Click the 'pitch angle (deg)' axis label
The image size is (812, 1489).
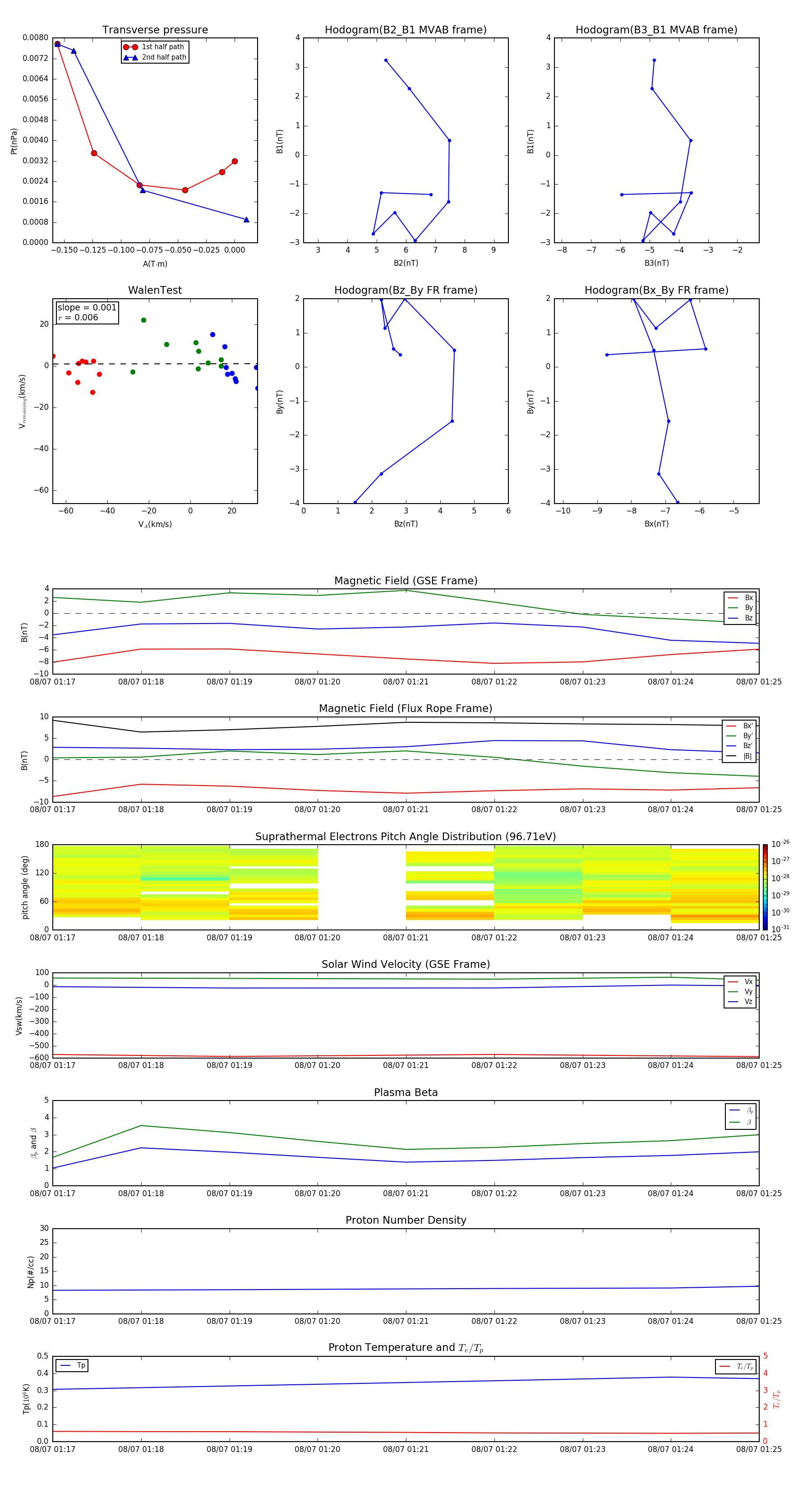click(x=25, y=887)
